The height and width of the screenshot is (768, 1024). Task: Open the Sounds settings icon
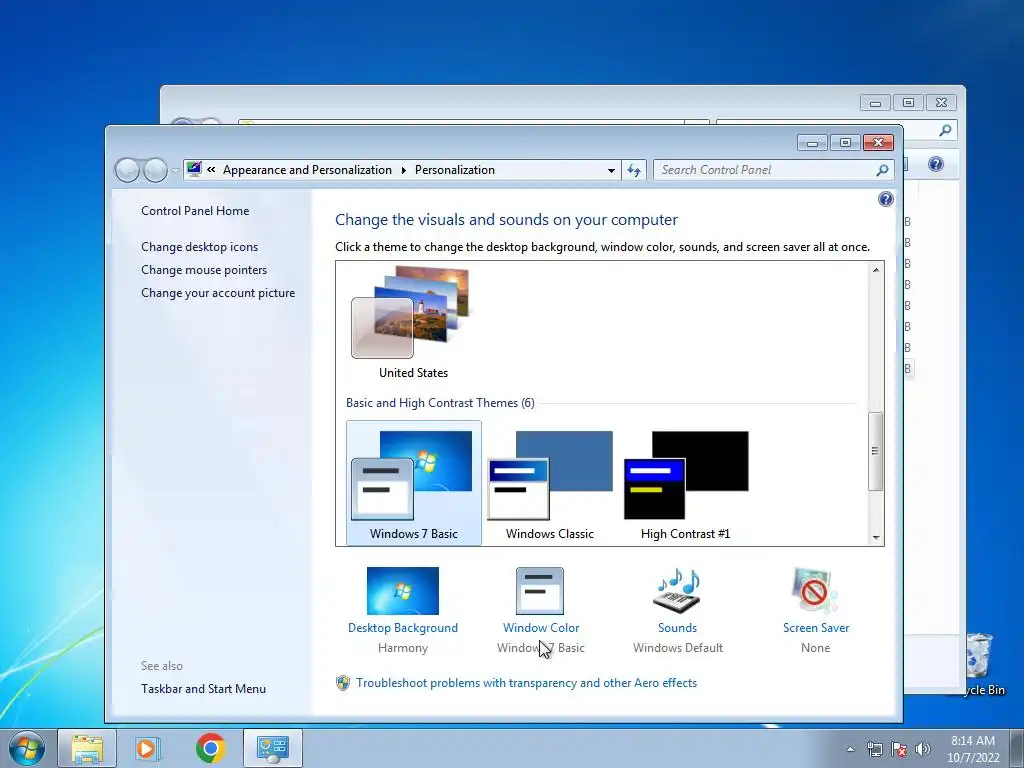677,590
